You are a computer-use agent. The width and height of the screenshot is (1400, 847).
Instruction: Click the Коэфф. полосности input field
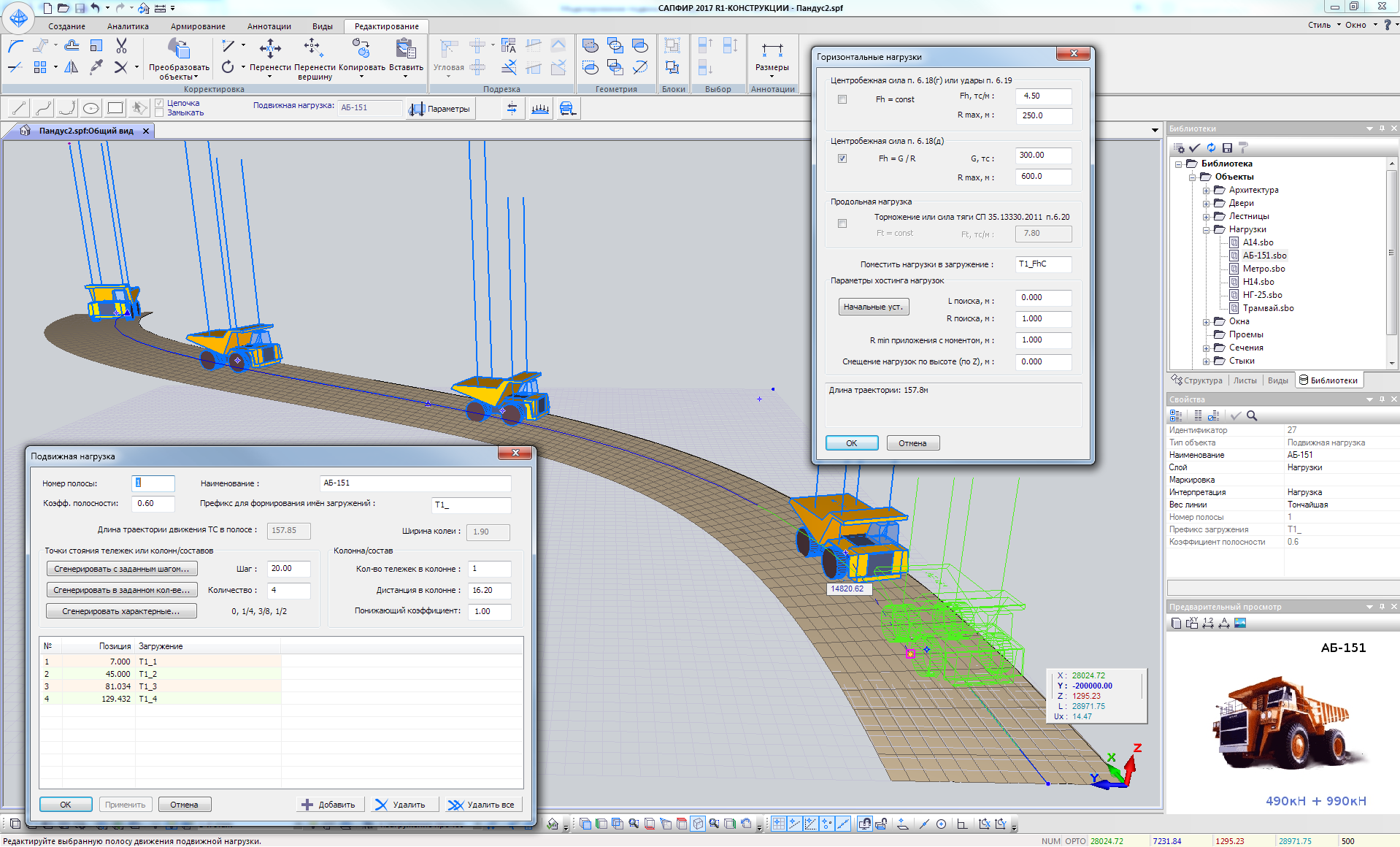tap(153, 503)
